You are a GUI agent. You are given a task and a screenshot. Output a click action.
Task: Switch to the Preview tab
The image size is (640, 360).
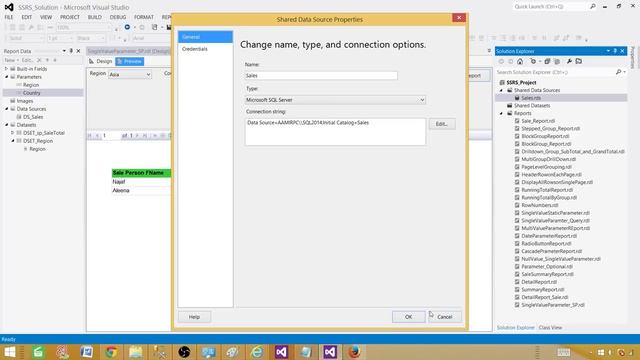coord(129,61)
